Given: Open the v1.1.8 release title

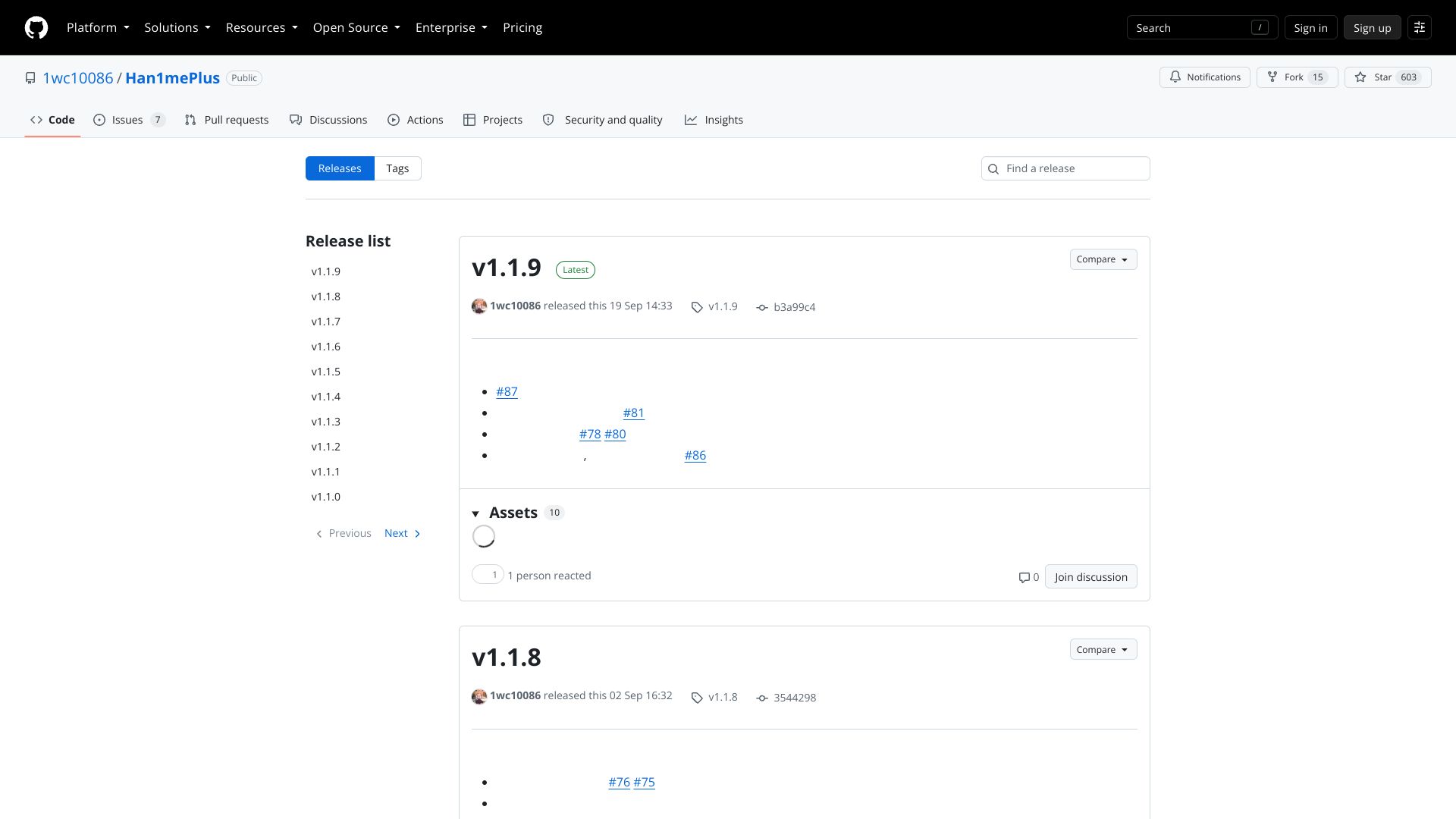Looking at the screenshot, I should point(507,657).
